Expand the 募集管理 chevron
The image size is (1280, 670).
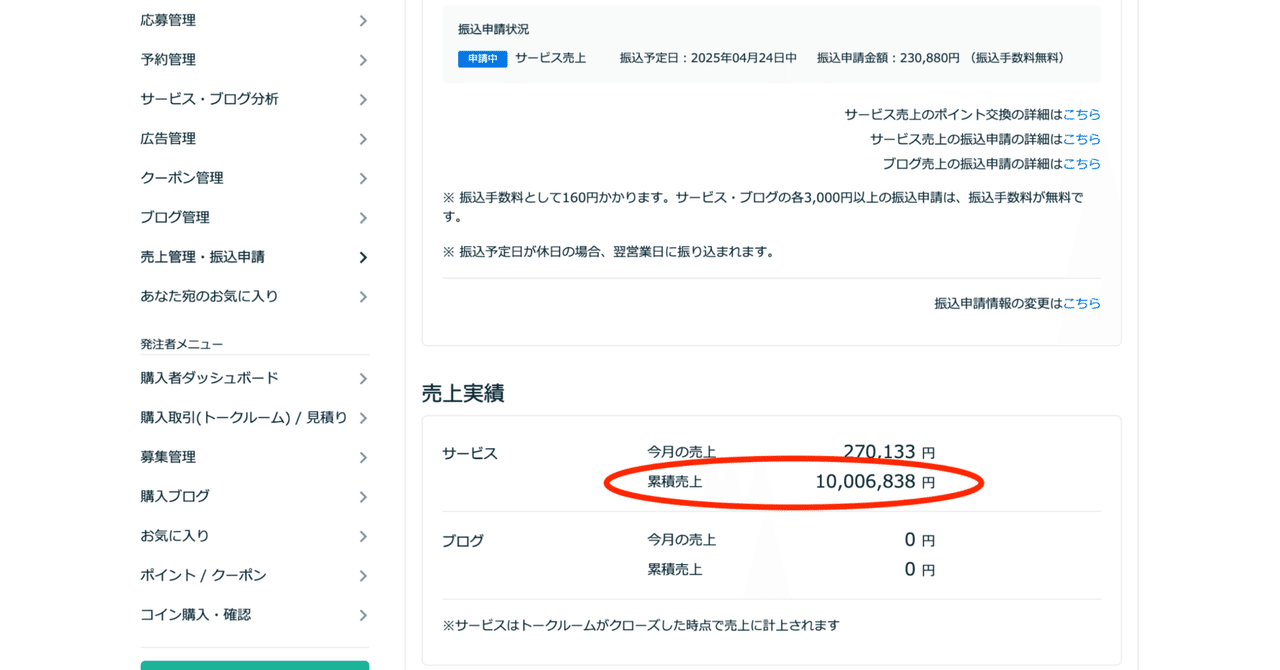[363, 458]
